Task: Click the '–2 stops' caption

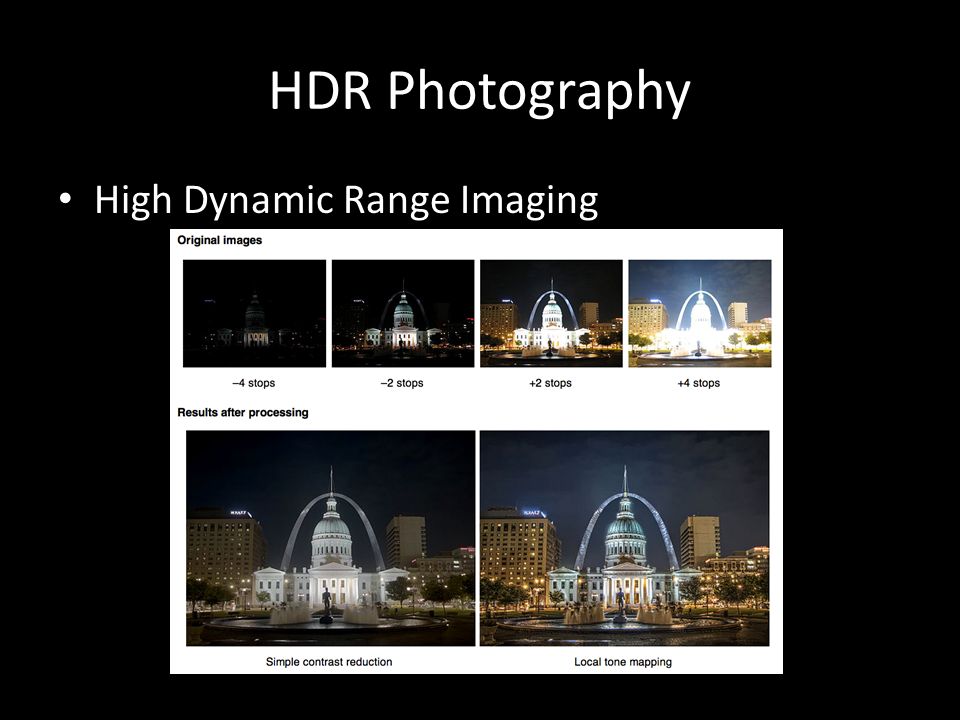Action: click(402, 383)
